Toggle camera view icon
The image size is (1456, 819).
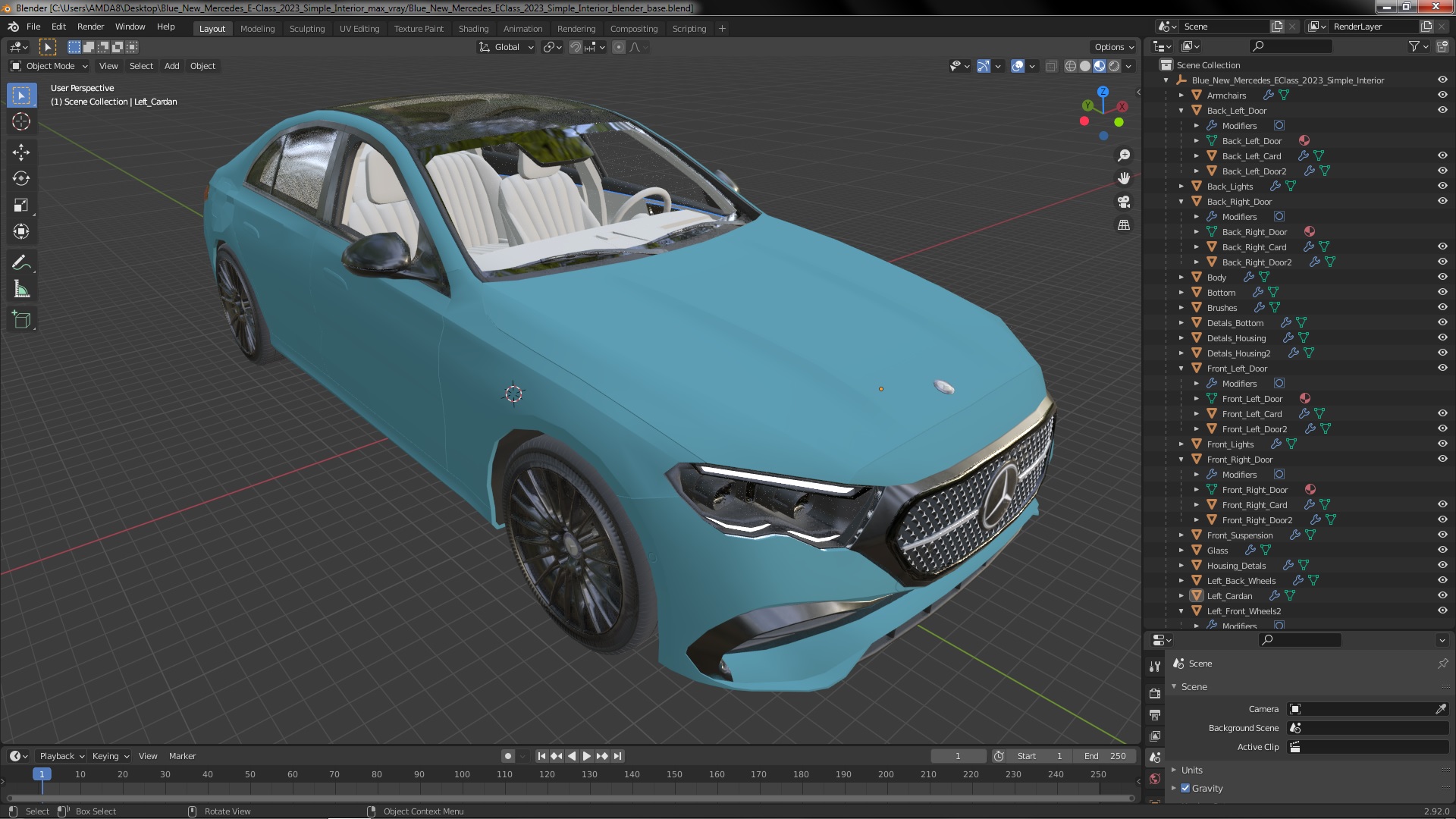[1124, 202]
